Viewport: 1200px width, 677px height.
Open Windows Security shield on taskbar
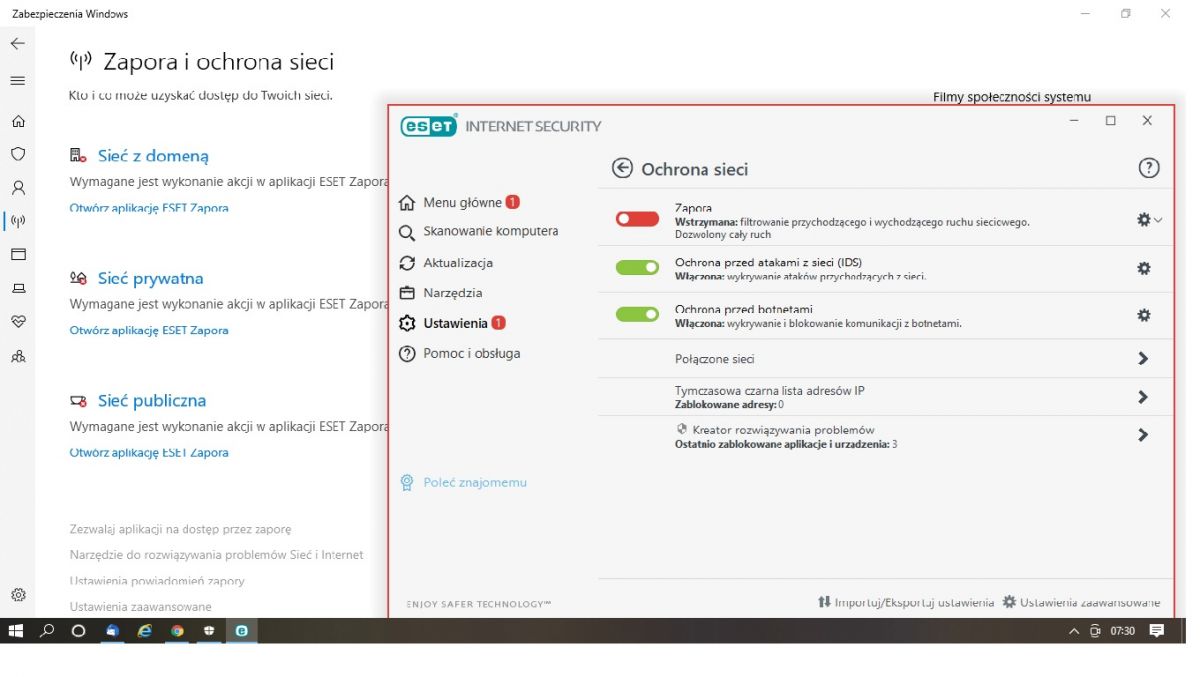pyautogui.click(x=209, y=631)
